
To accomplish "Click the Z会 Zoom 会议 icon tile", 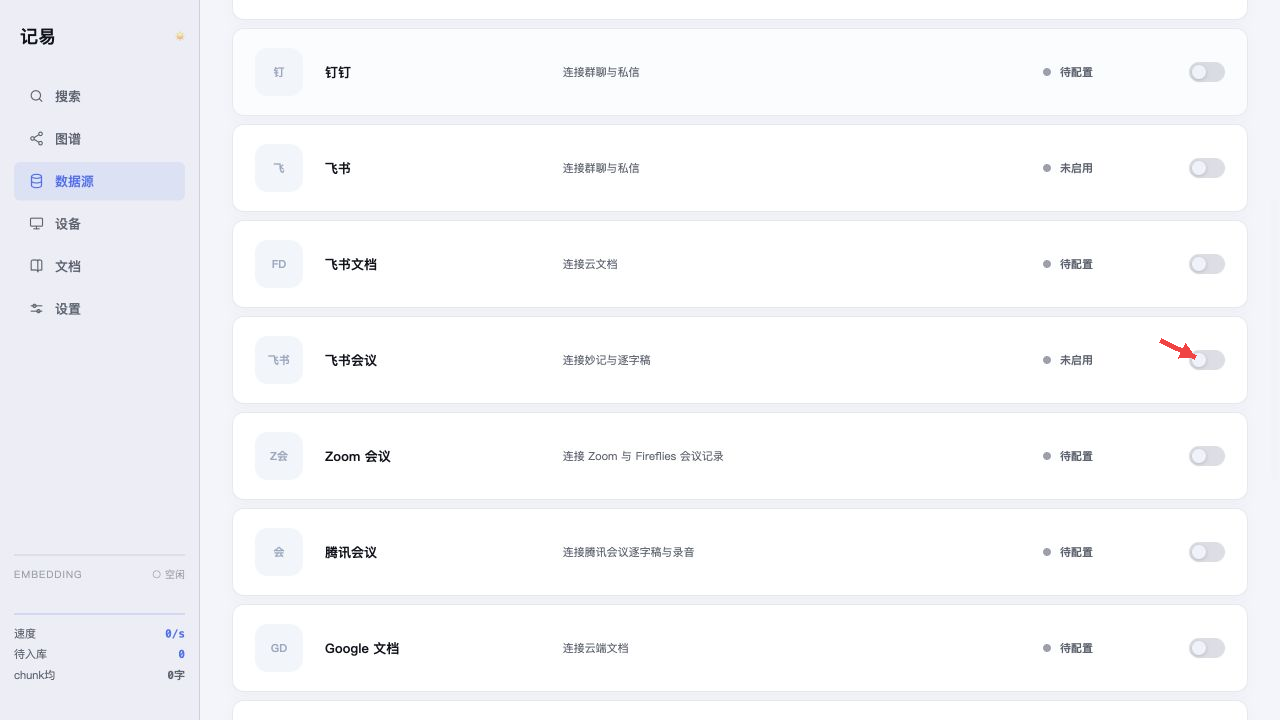I will pyautogui.click(x=279, y=456).
